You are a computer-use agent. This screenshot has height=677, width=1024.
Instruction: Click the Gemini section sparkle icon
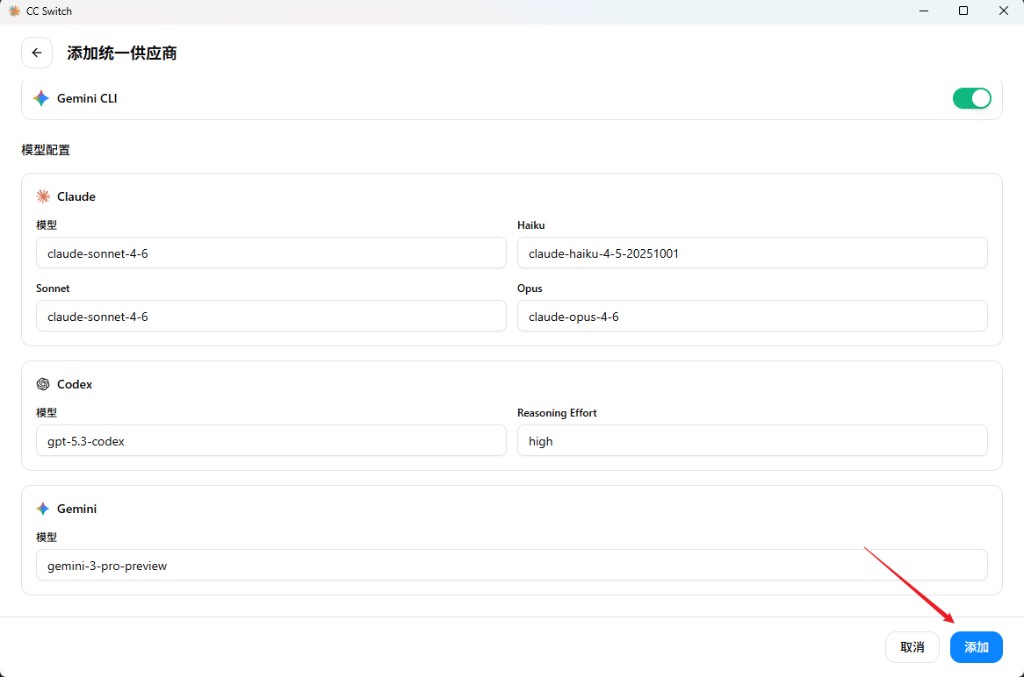tap(43, 509)
